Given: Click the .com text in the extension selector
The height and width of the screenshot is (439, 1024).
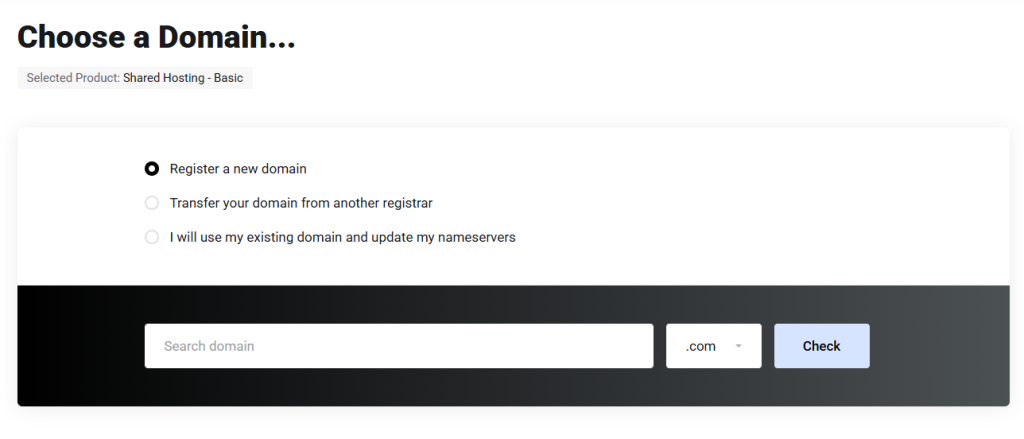Looking at the screenshot, I should pyautogui.click(x=701, y=346).
